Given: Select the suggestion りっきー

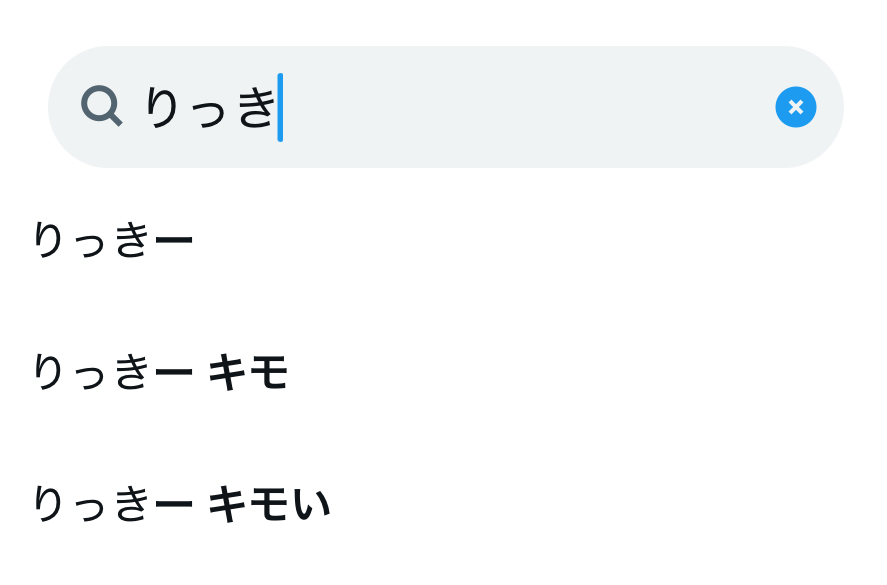Looking at the screenshot, I should point(113,241).
